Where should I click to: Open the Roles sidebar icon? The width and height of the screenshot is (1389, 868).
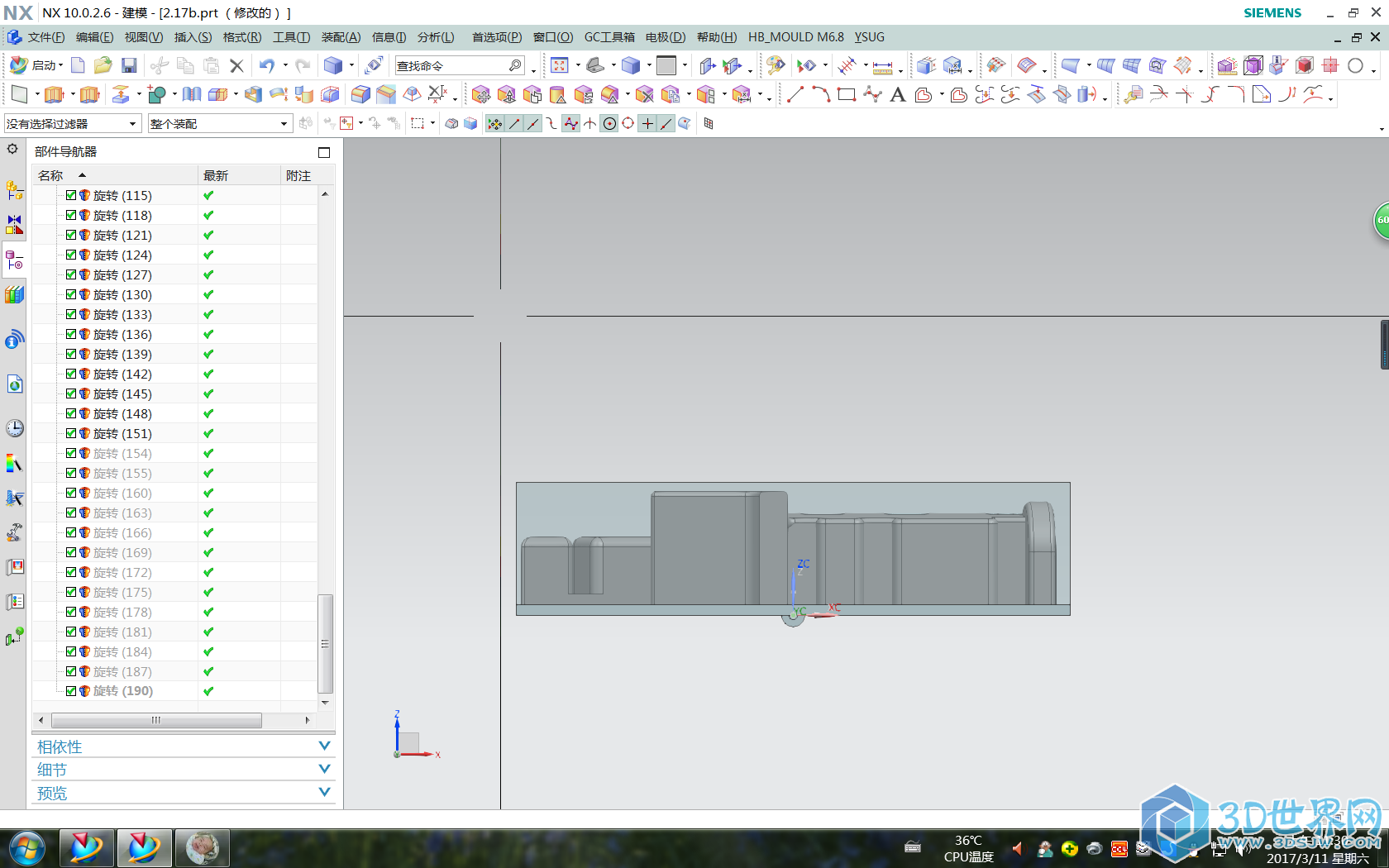pyautogui.click(x=15, y=532)
